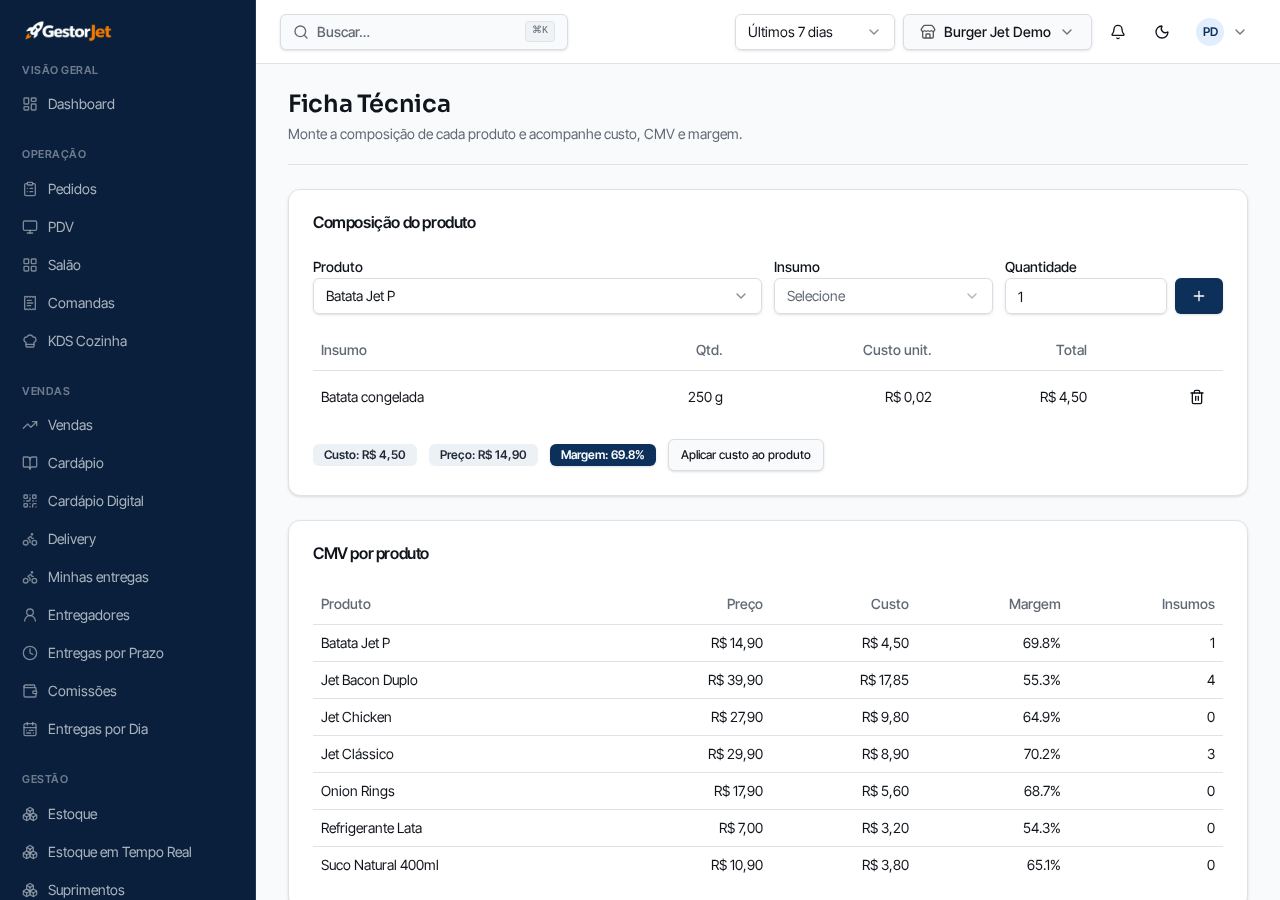
Task: Click the Dashboard sidebar icon
Action: point(30,104)
